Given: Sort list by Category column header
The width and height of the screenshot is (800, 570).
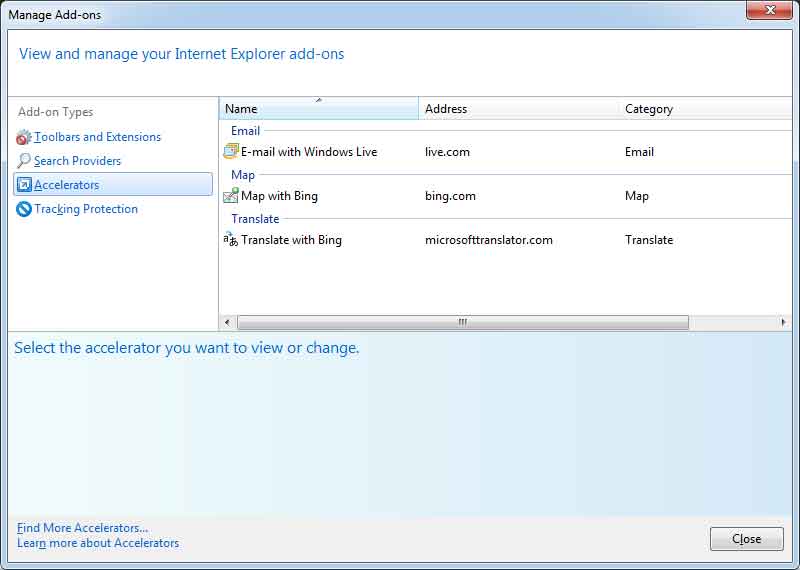Looking at the screenshot, I should [706, 109].
